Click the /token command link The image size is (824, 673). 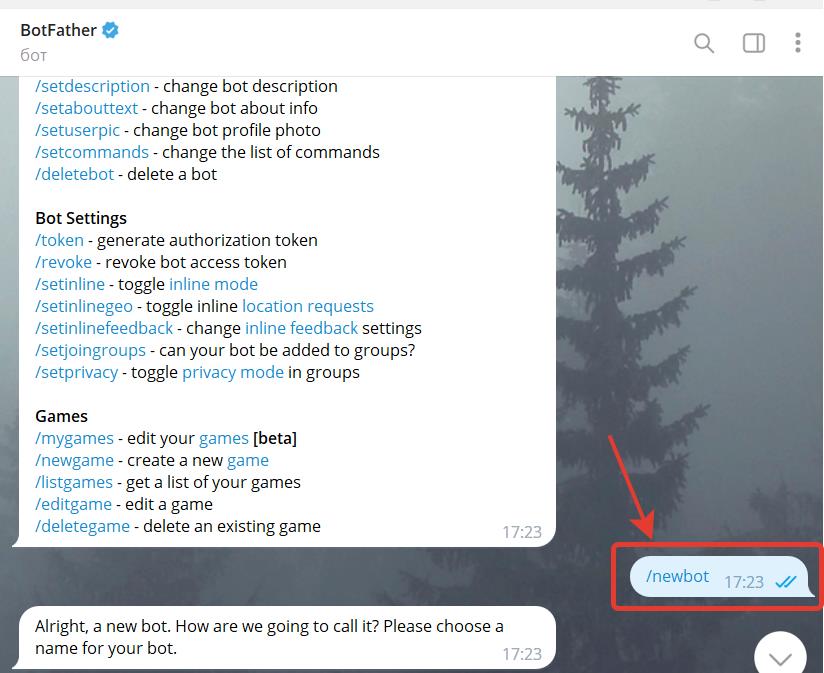click(59, 240)
